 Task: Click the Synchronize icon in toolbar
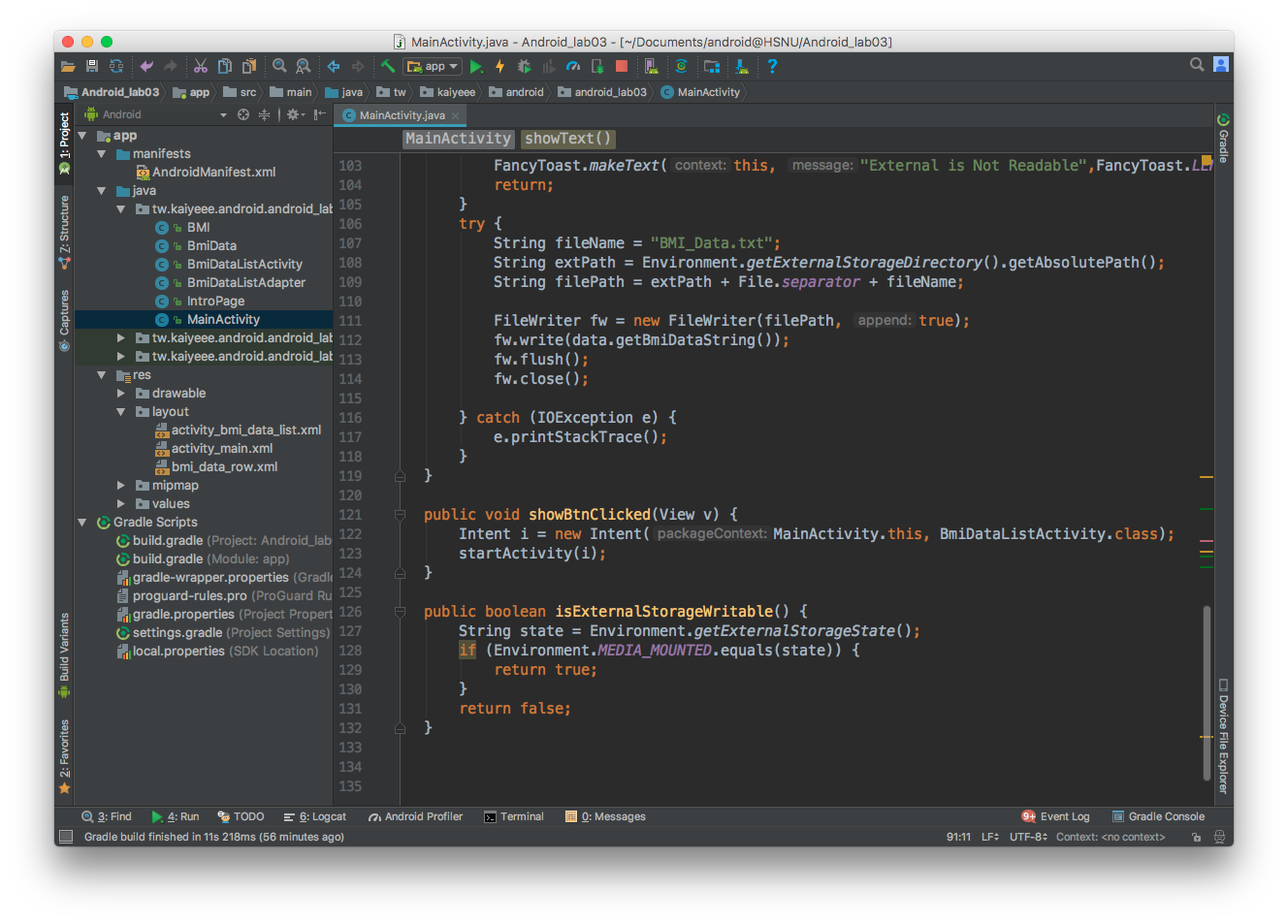tap(116, 66)
